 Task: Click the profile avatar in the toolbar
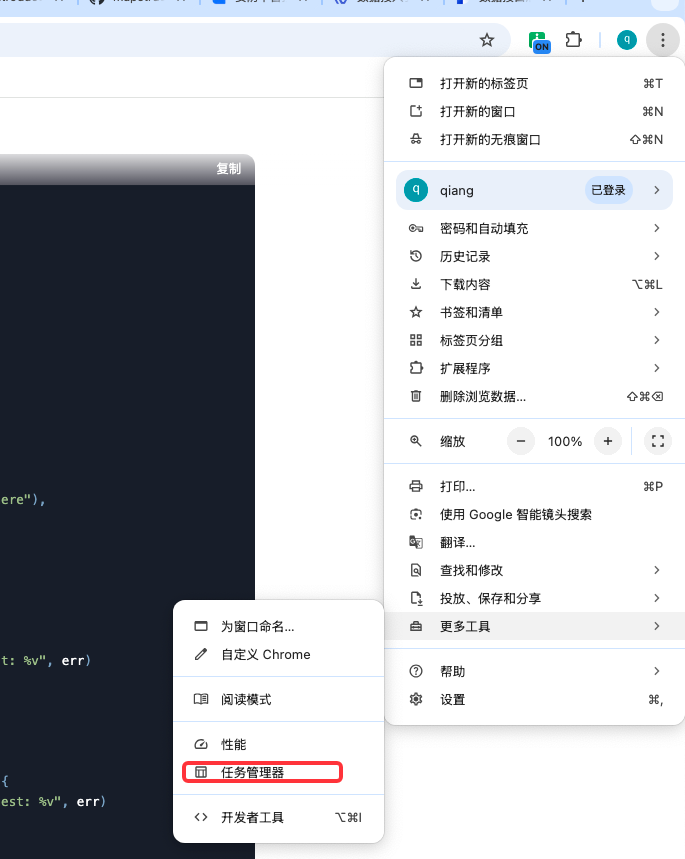(x=626, y=40)
